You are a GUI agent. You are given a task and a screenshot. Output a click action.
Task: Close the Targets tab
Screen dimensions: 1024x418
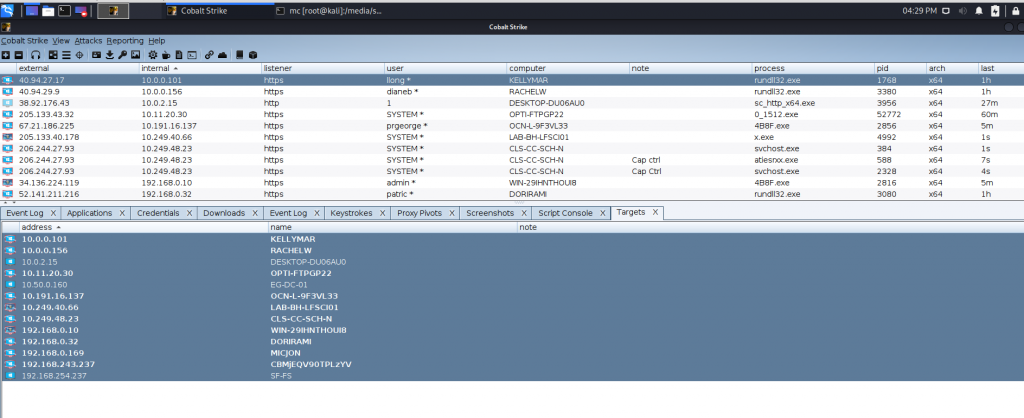coord(655,212)
